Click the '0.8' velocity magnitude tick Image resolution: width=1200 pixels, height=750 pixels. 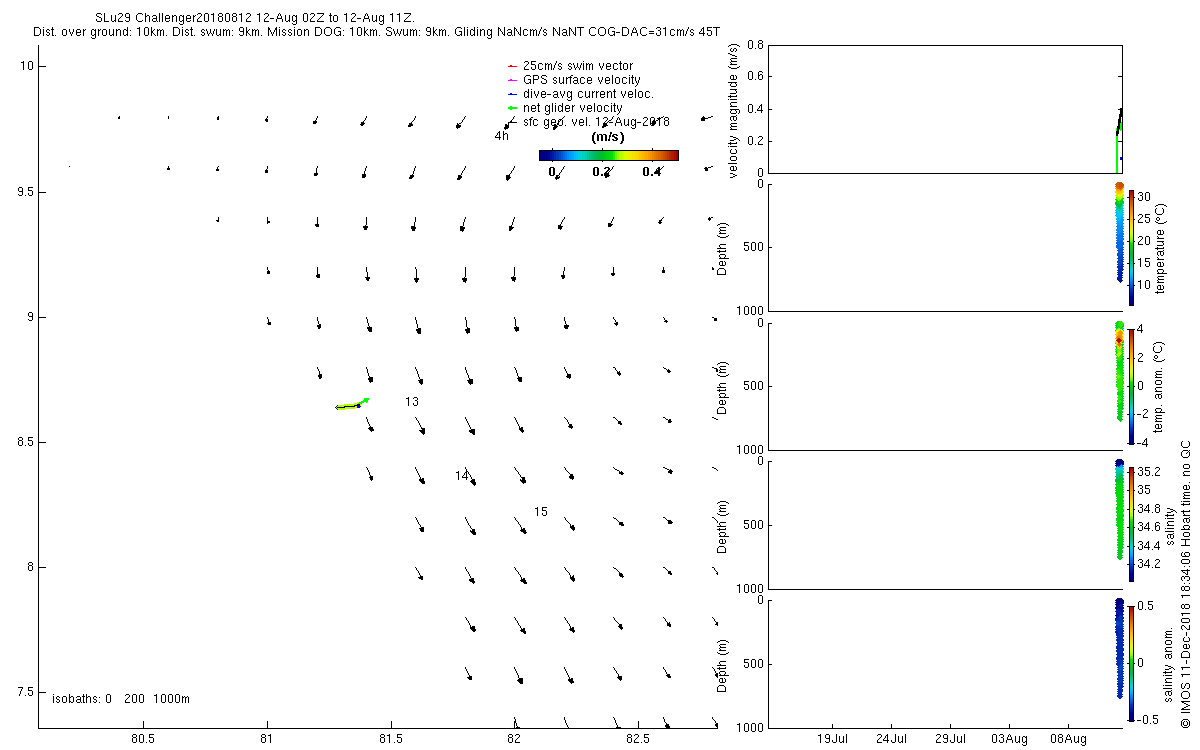click(755, 46)
